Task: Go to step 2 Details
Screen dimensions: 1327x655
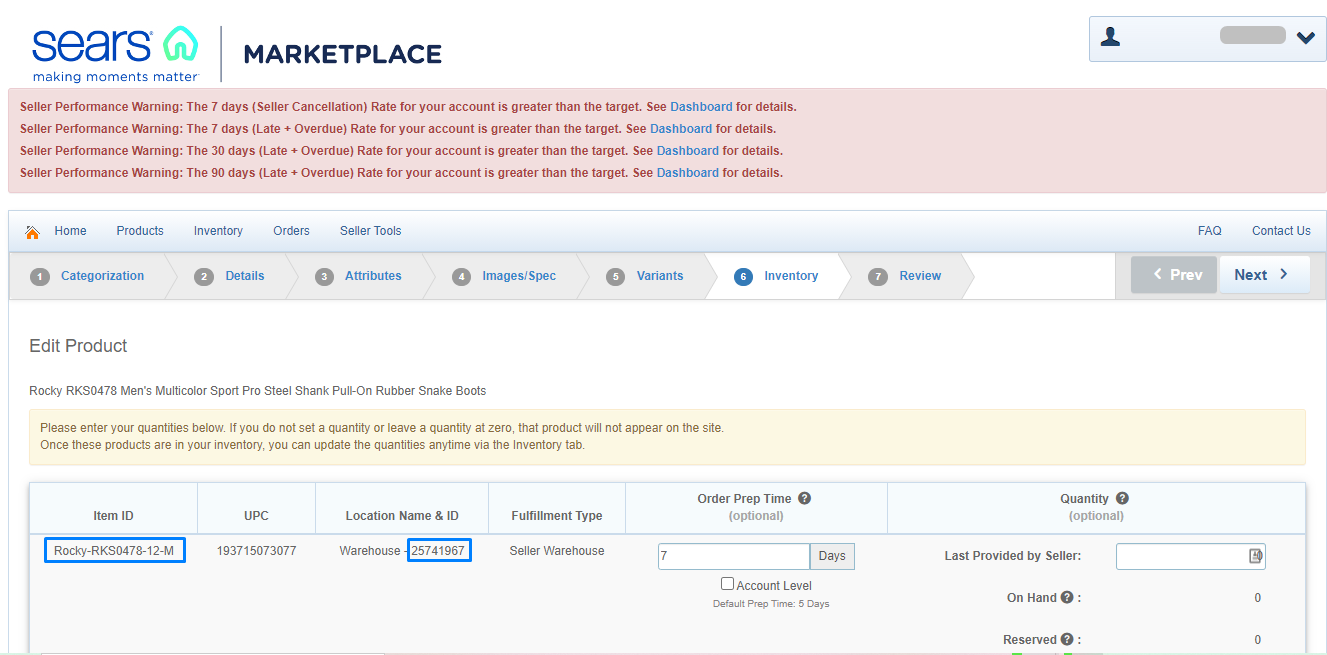Action: (x=231, y=276)
